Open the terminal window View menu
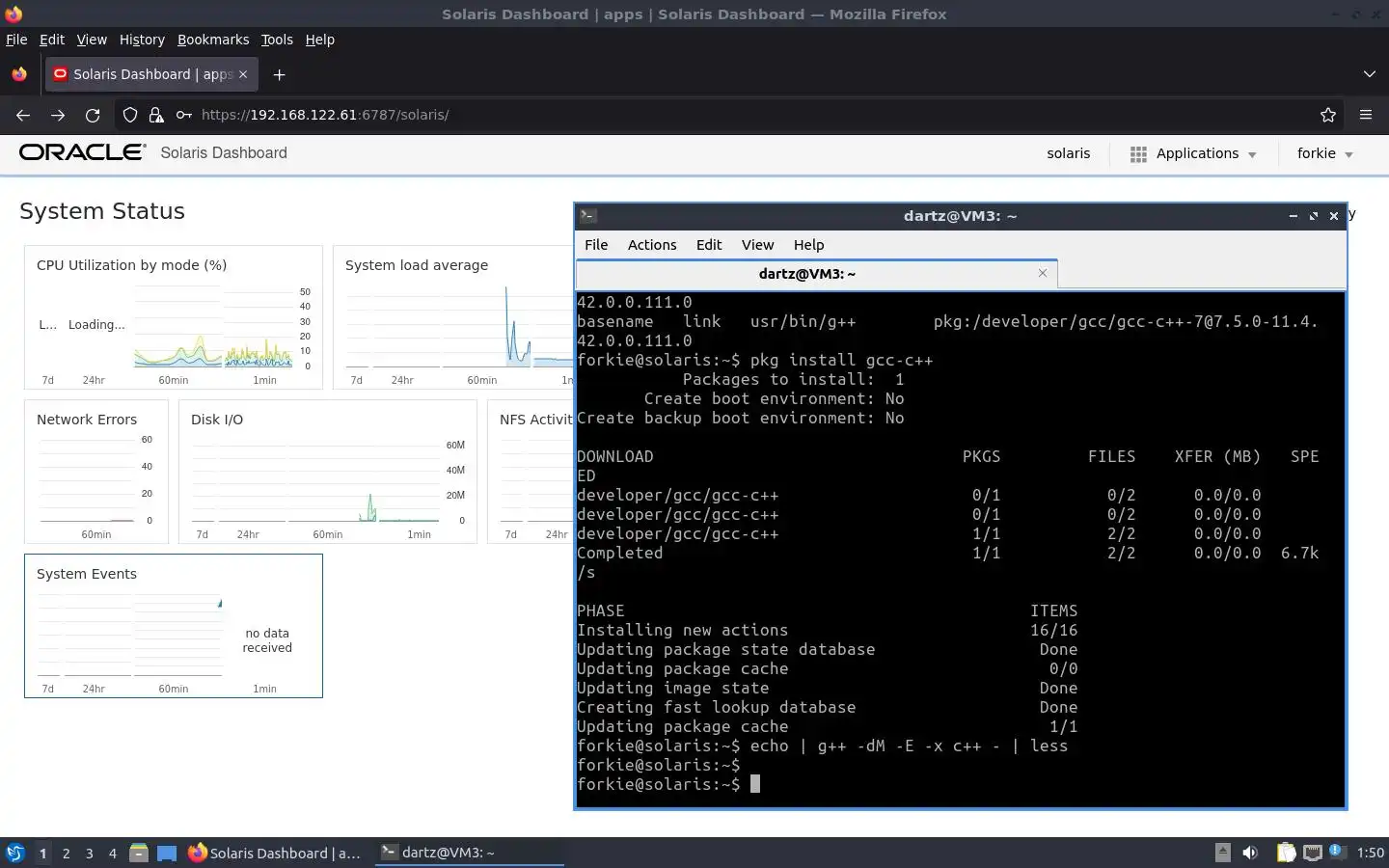 (757, 245)
